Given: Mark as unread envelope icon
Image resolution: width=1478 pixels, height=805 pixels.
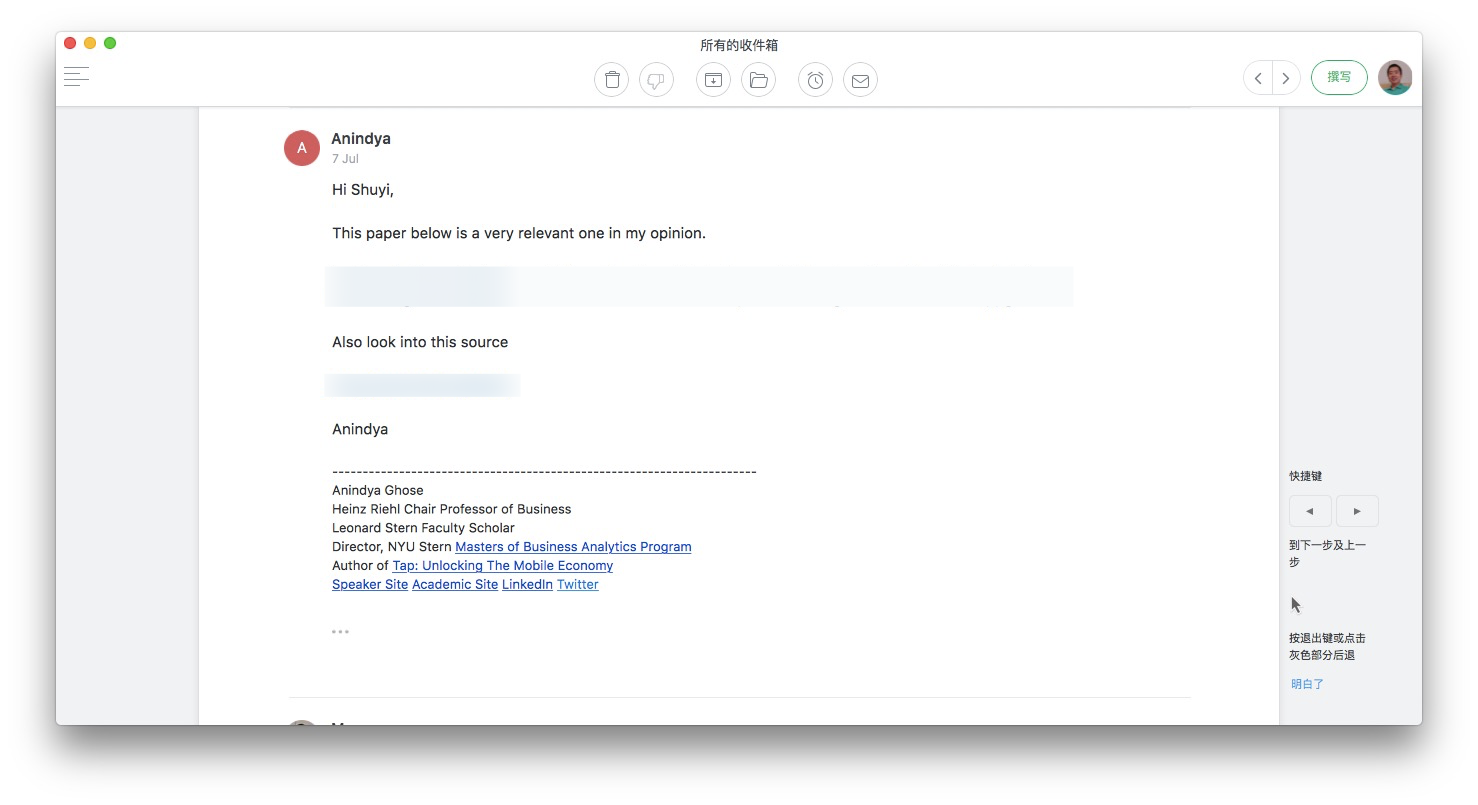Looking at the screenshot, I should click(x=860, y=80).
